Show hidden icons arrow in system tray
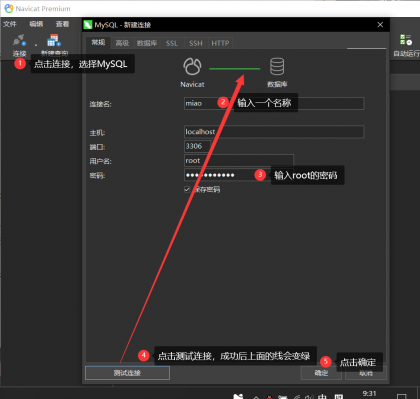Image resolution: width=420 pixels, height=399 pixels. click(x=256, y=397)
